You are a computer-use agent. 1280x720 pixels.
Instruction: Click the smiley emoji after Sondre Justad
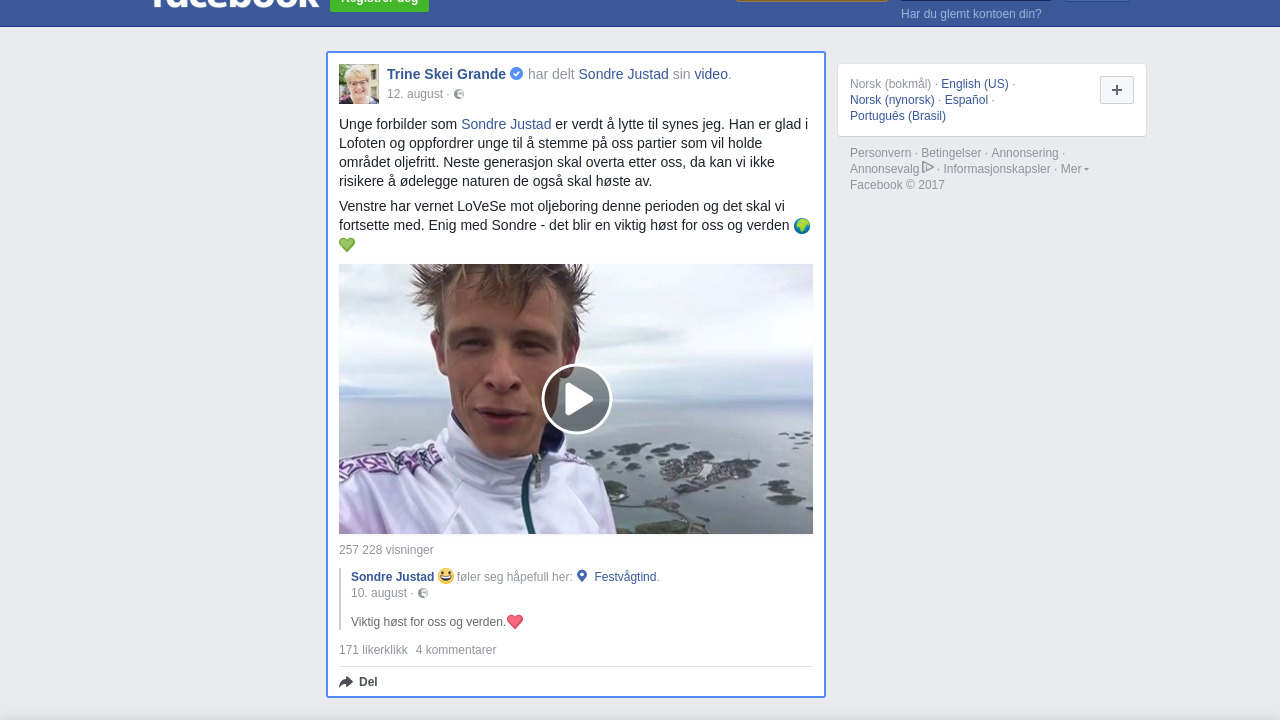pos(446,576)
